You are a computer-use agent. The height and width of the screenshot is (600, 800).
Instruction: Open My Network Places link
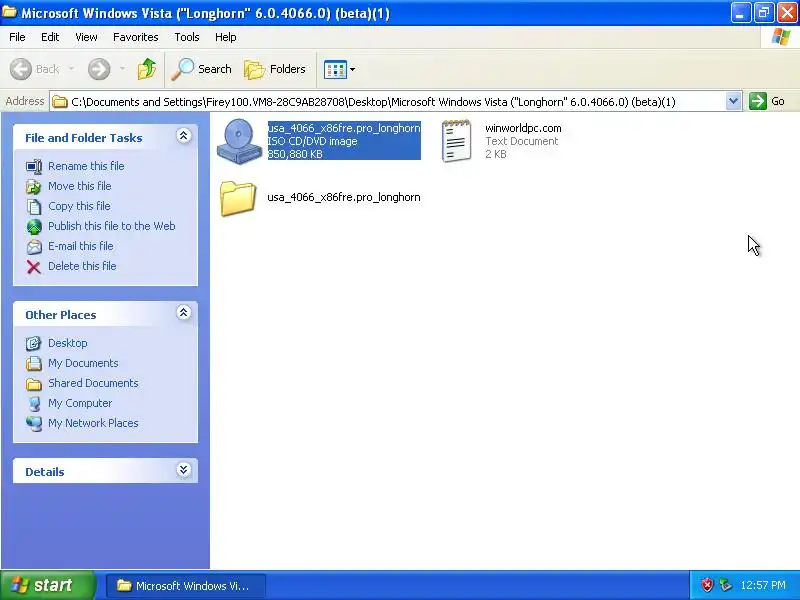pos(93,423)
